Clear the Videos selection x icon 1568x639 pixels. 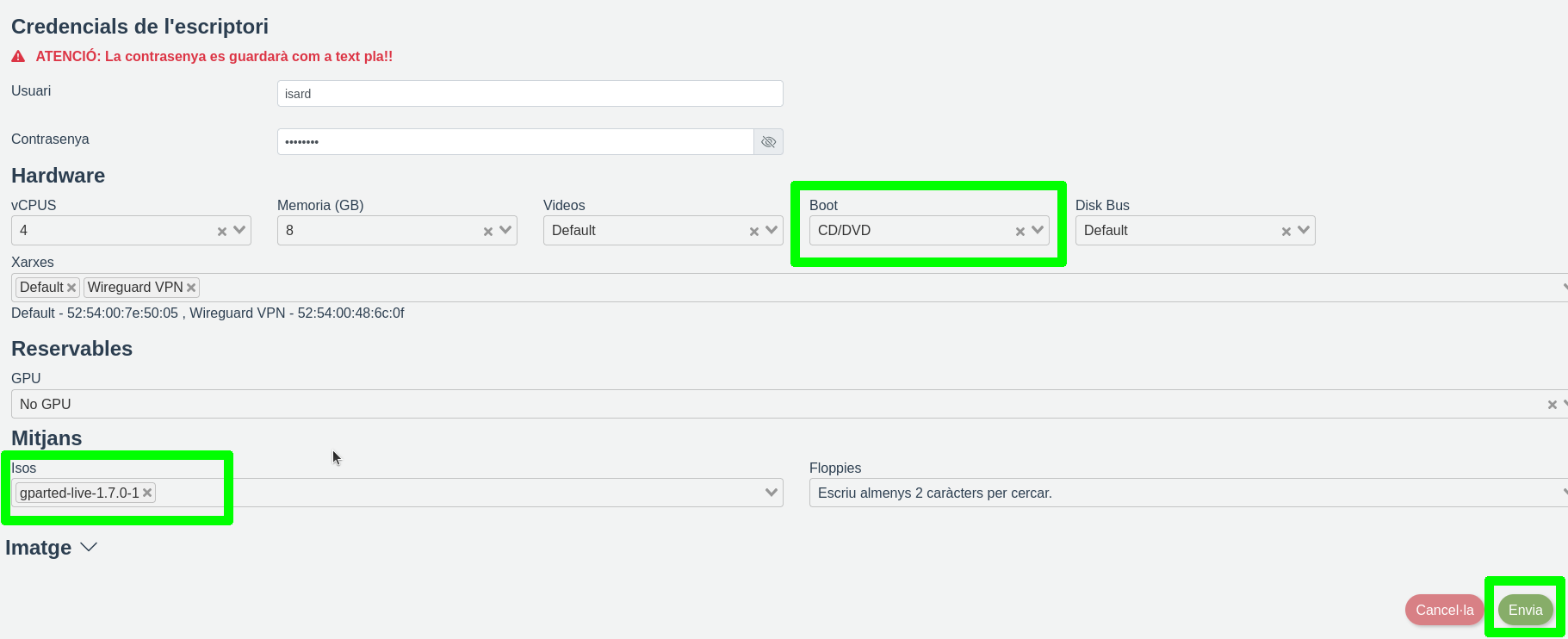pyautogui.click(x=754, y=232)
